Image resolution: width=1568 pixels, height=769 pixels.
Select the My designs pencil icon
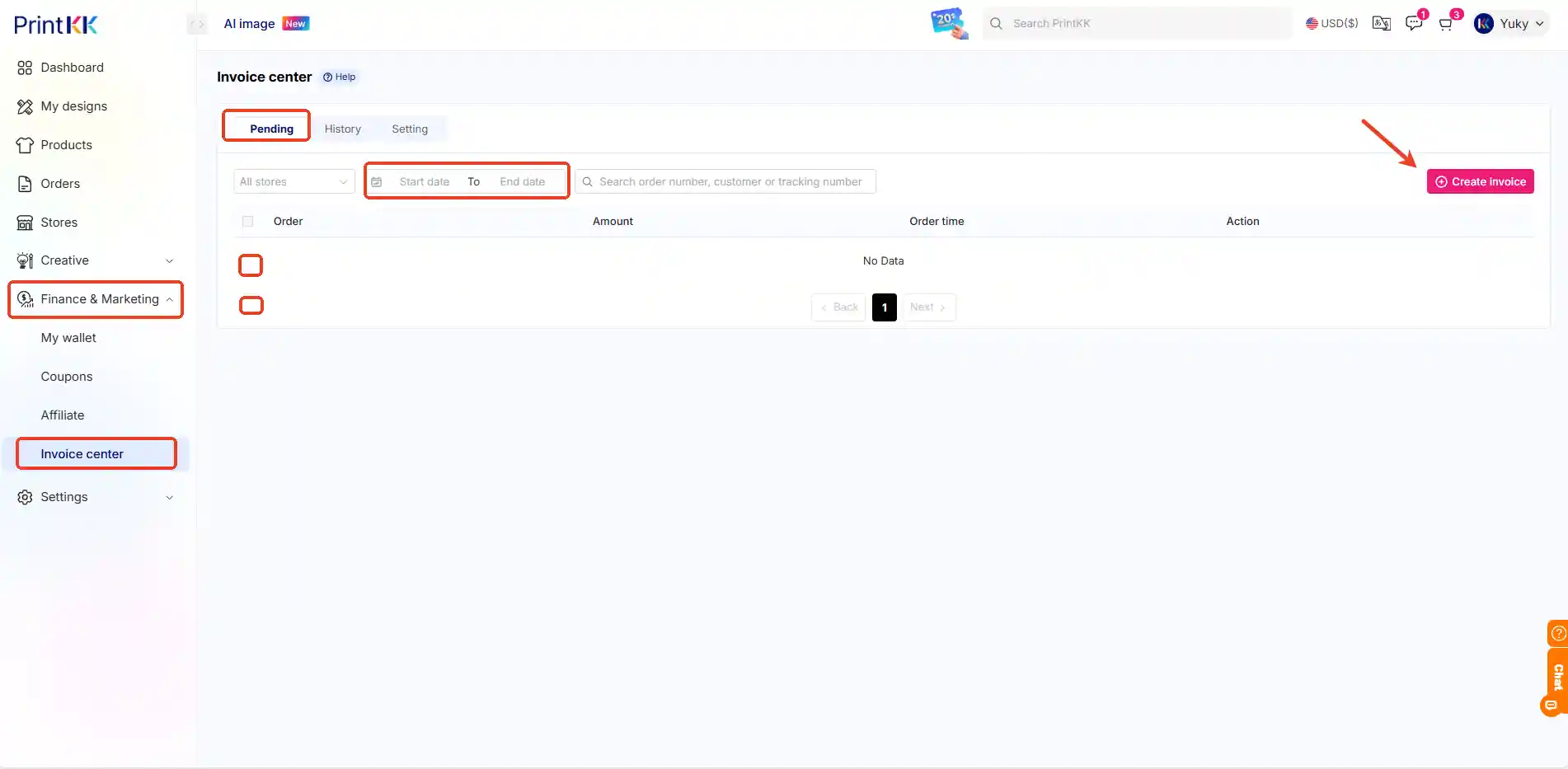[24, 106]
